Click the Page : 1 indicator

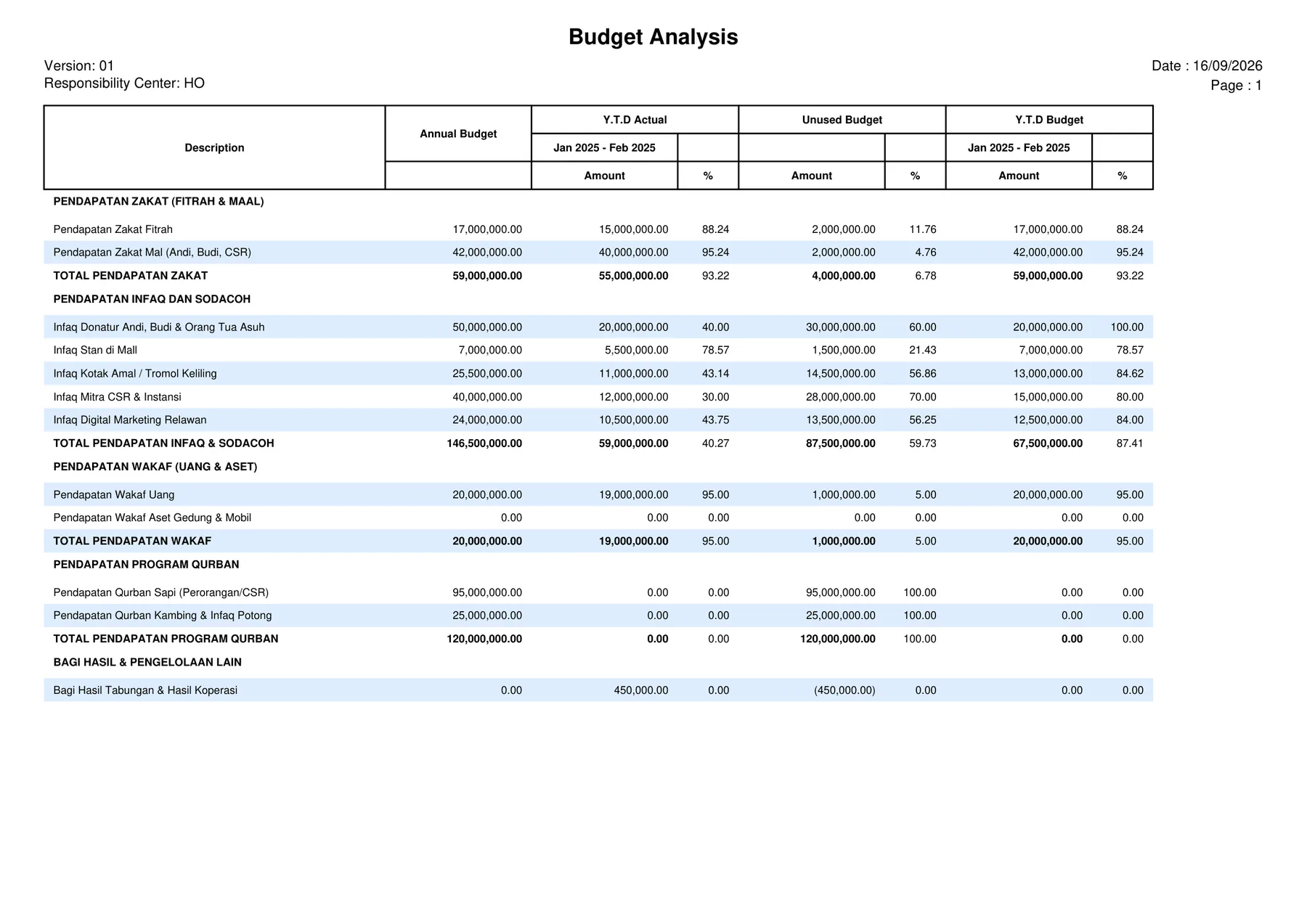[x=1236, y=86]
